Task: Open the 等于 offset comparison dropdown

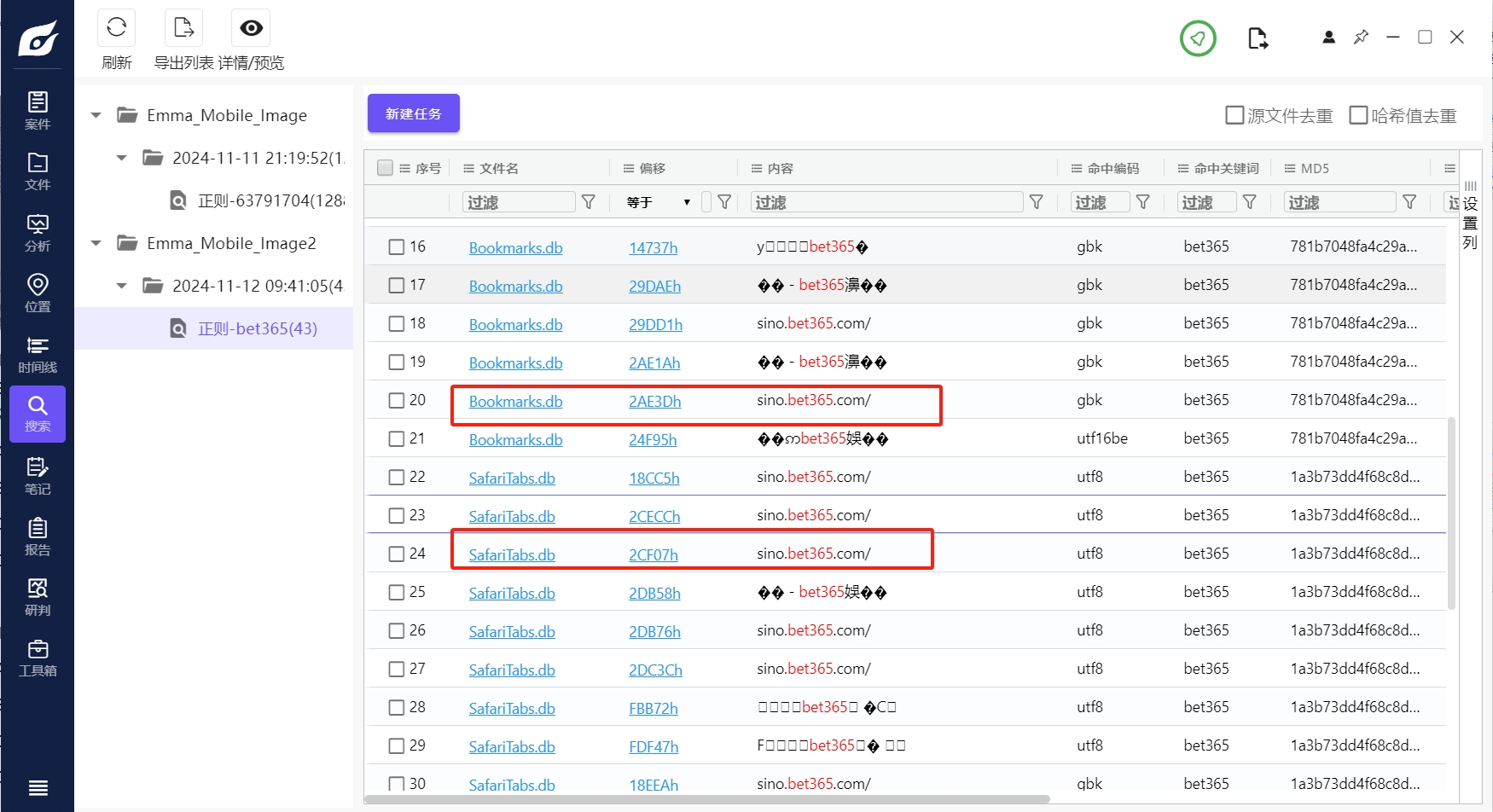Action: pyautogui.click(x=658, y=202)
